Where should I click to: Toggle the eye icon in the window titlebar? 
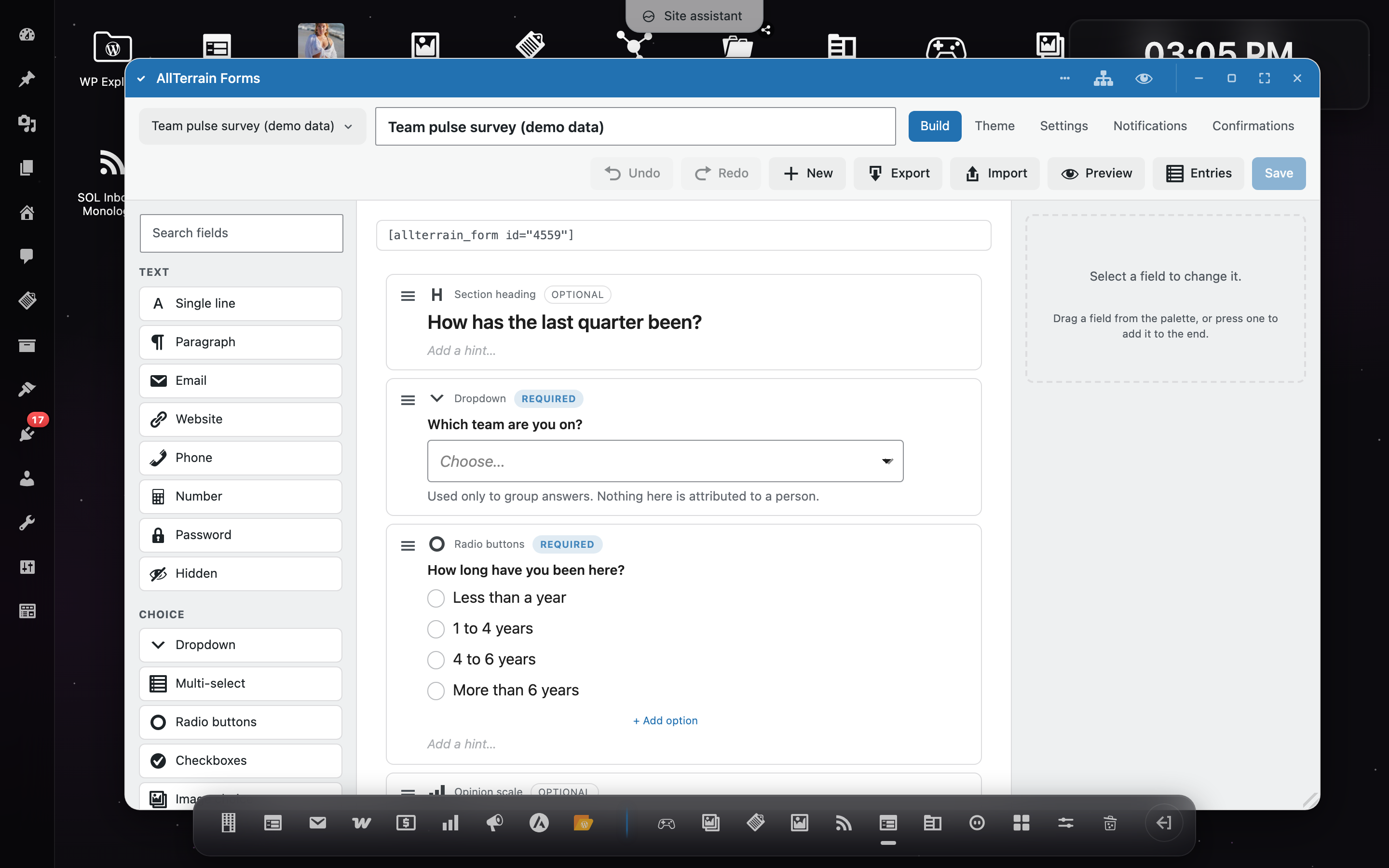click(x=1144, y=78)
